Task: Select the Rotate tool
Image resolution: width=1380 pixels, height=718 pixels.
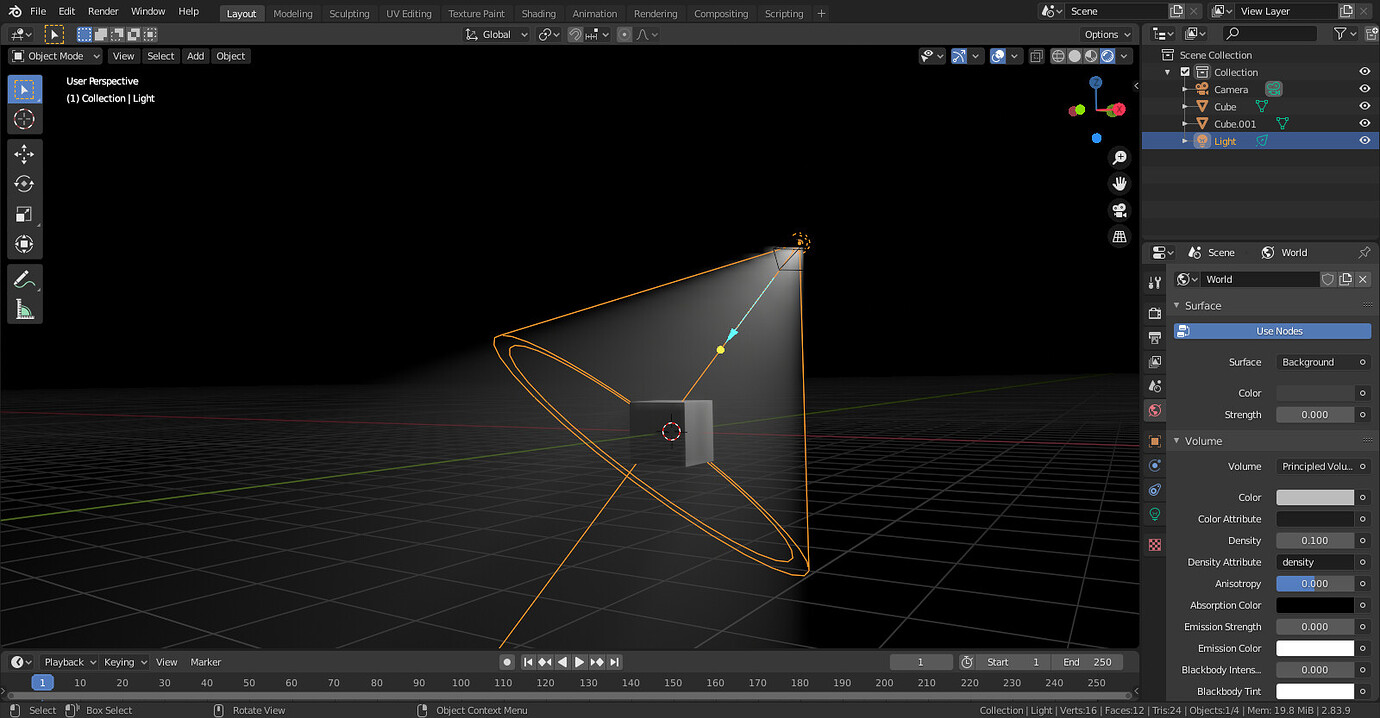Action: coord(25,184)
